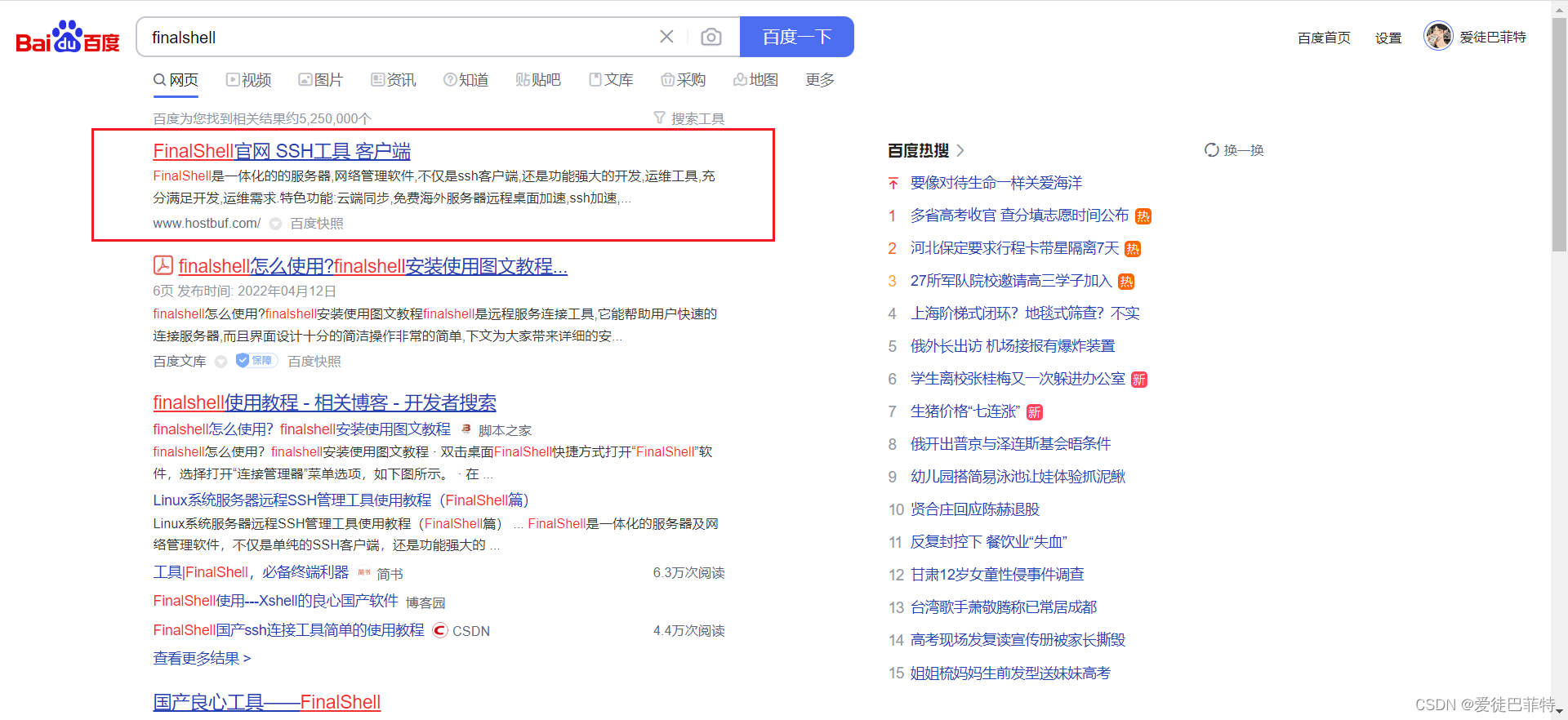1568x720 pixels.
Task: Open FinalShell官网 SSH工具 客户端 result
Action: point(282,151)
